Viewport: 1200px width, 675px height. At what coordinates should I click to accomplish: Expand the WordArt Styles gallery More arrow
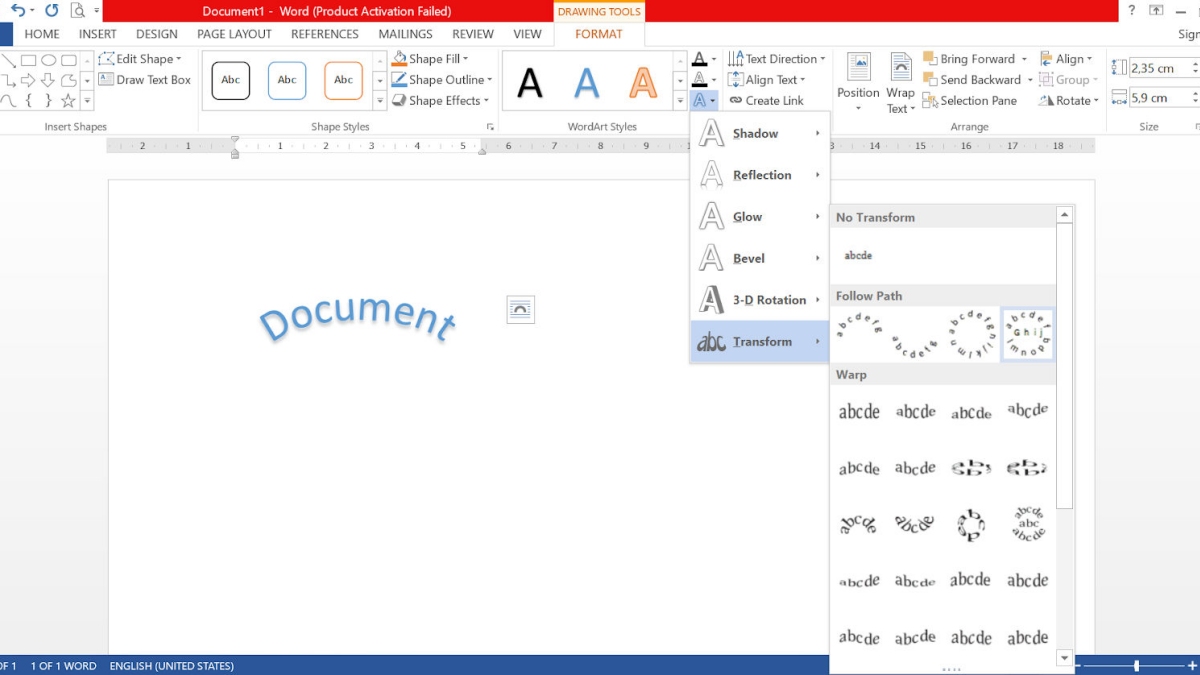click(681, 101)
